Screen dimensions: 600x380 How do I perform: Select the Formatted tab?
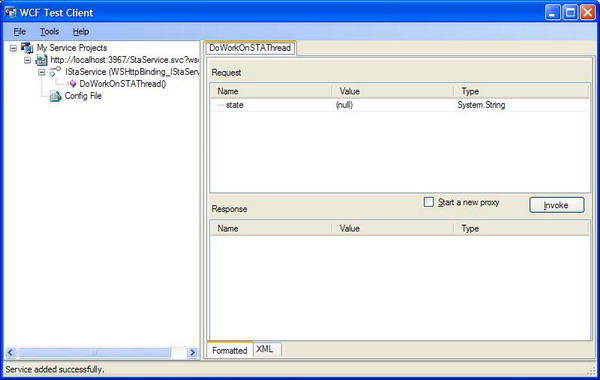click(230, 350)
